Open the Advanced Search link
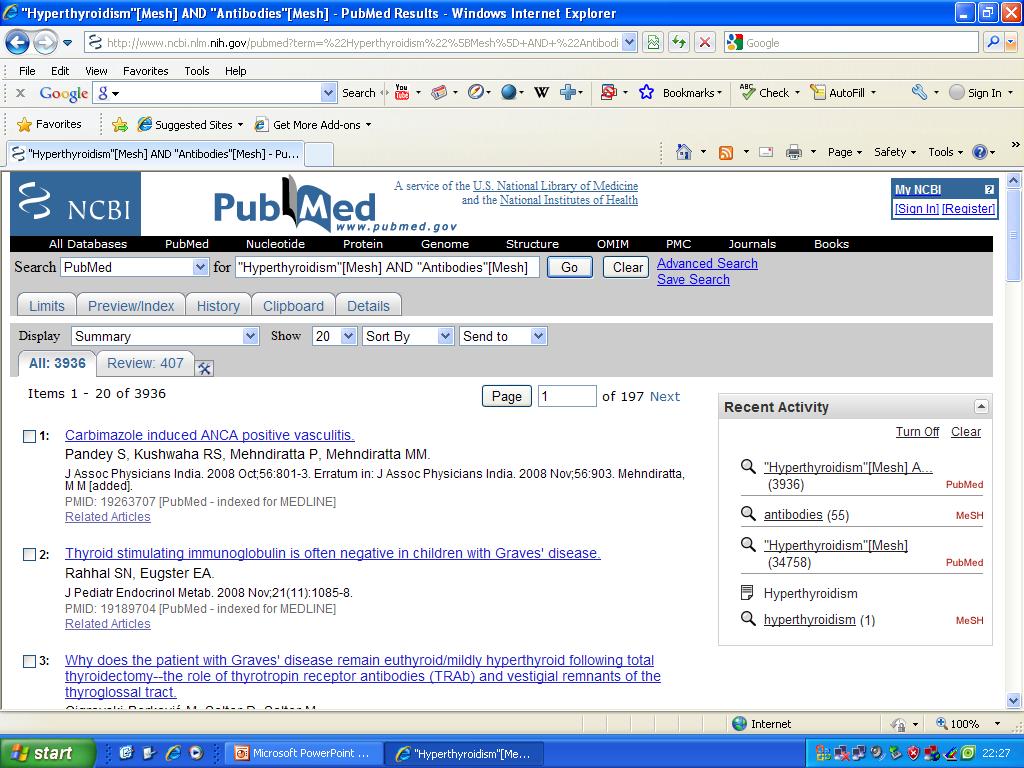 click(x=707, y=263)
